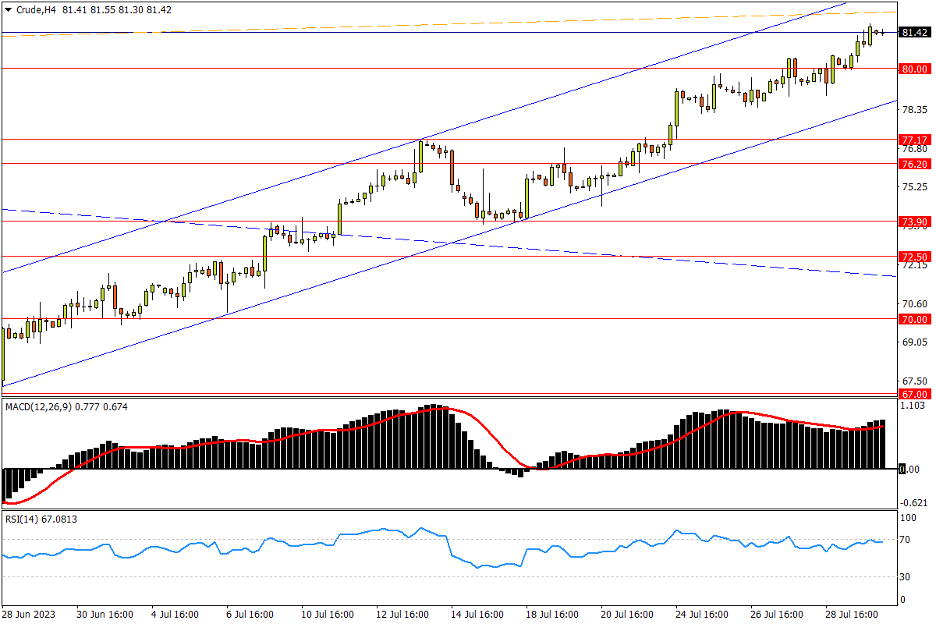Click the red 76.20 price level tag
Image resolution: width=936 pixels, height=624 pixels.
pos(914,163)
